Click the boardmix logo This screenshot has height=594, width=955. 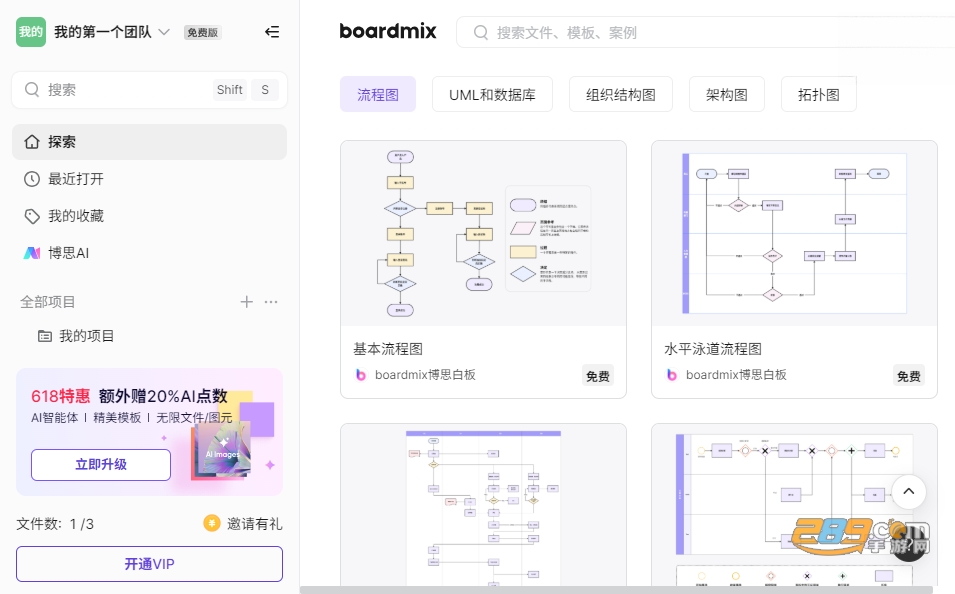tap(388, 31)
